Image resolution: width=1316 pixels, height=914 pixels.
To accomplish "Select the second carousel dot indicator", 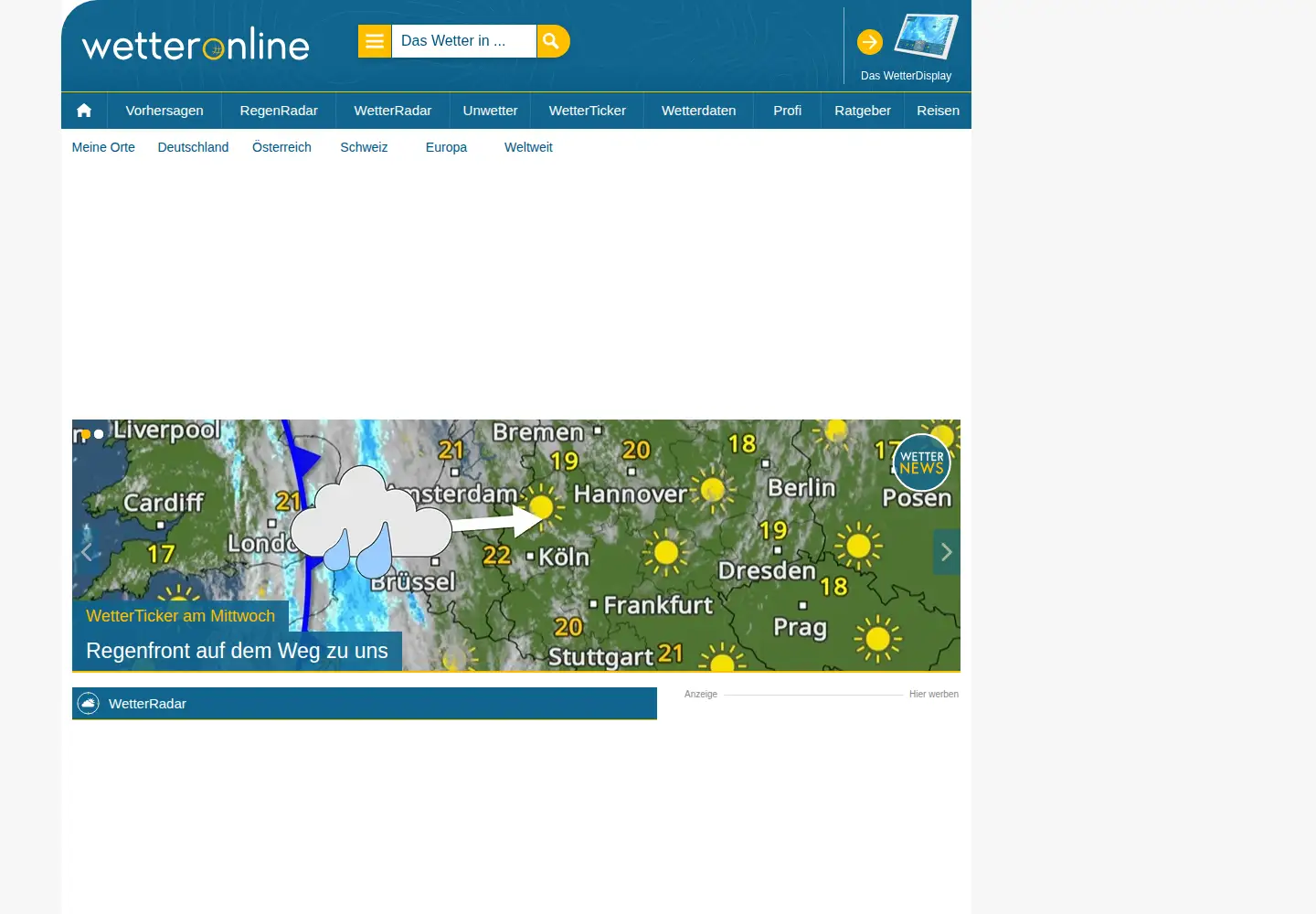I will click(x=99, y=434).
